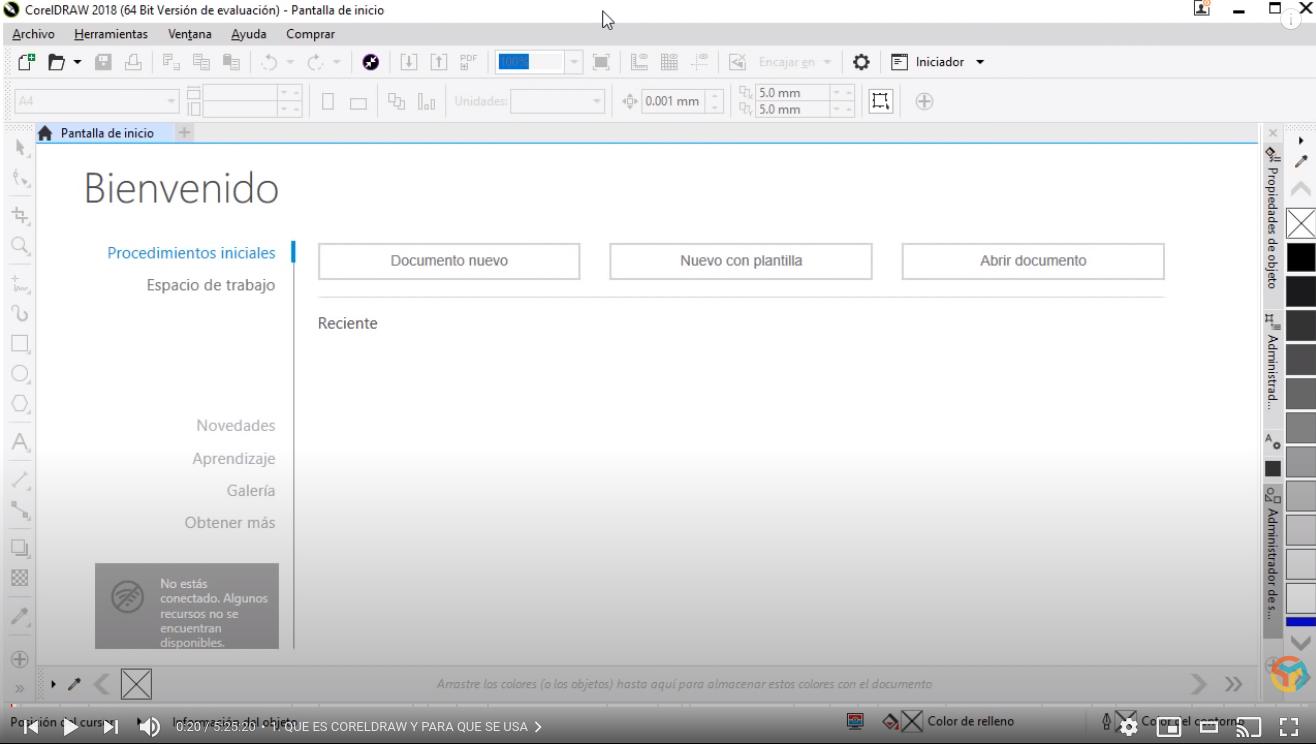Click the Open folder icon in the toolbar
Image resolution: width=1316 pixels, height=744 pixels.
tap(57, 62)
